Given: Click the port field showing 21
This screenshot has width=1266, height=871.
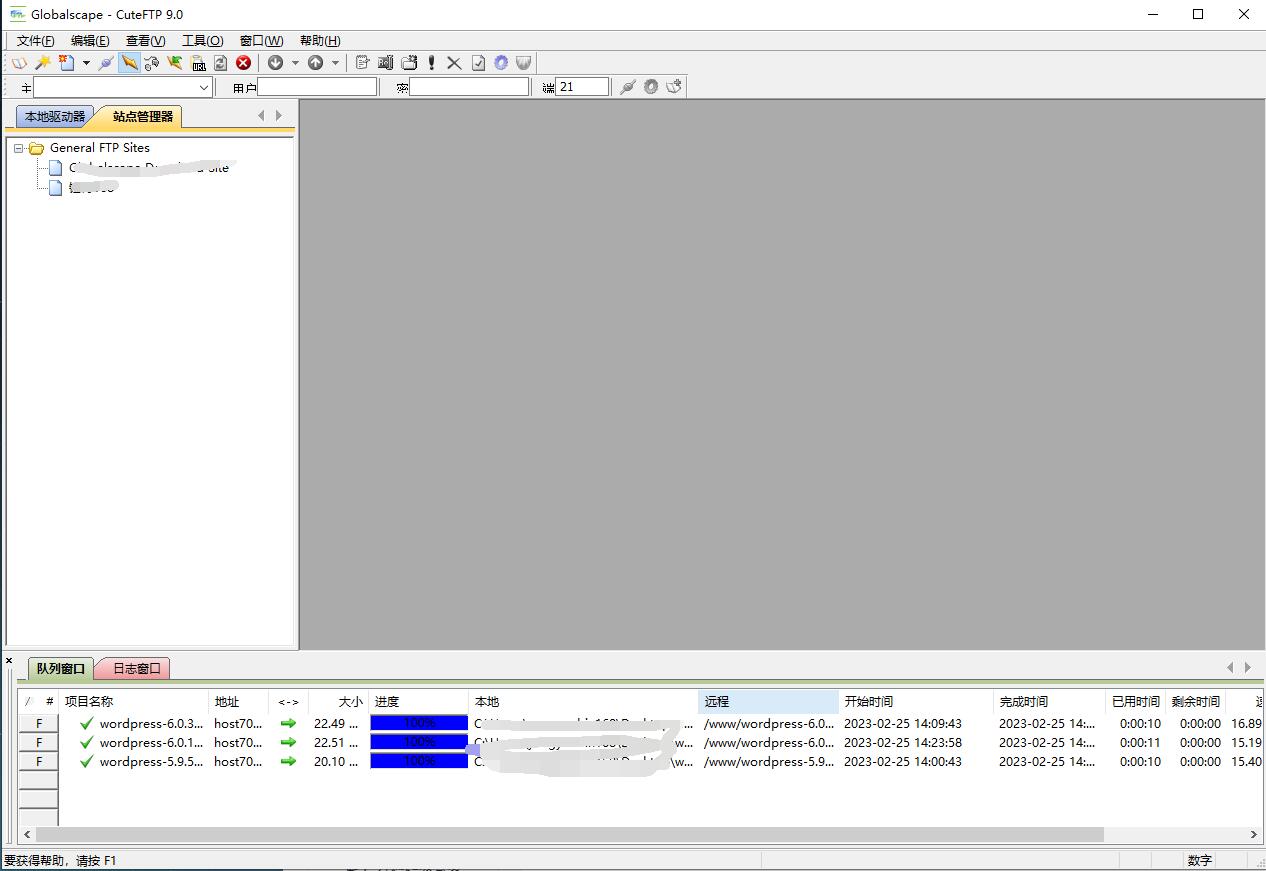Looking at the screenshot, I should pyautogui.click(x=582, y=87).
